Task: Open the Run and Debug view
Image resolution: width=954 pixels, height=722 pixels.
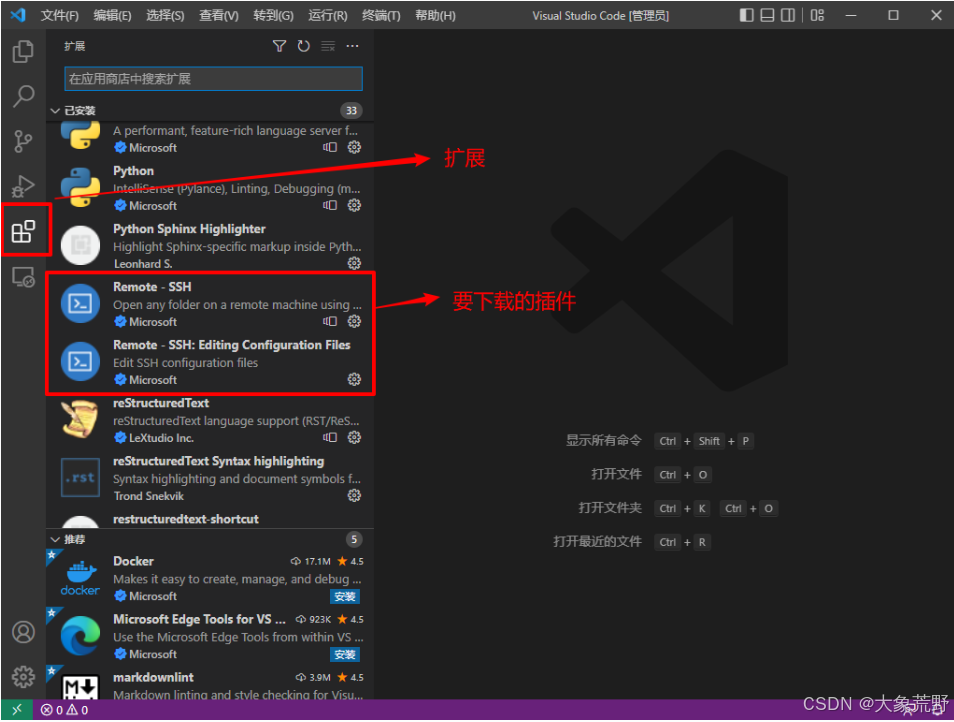Action: pos(23,186)
